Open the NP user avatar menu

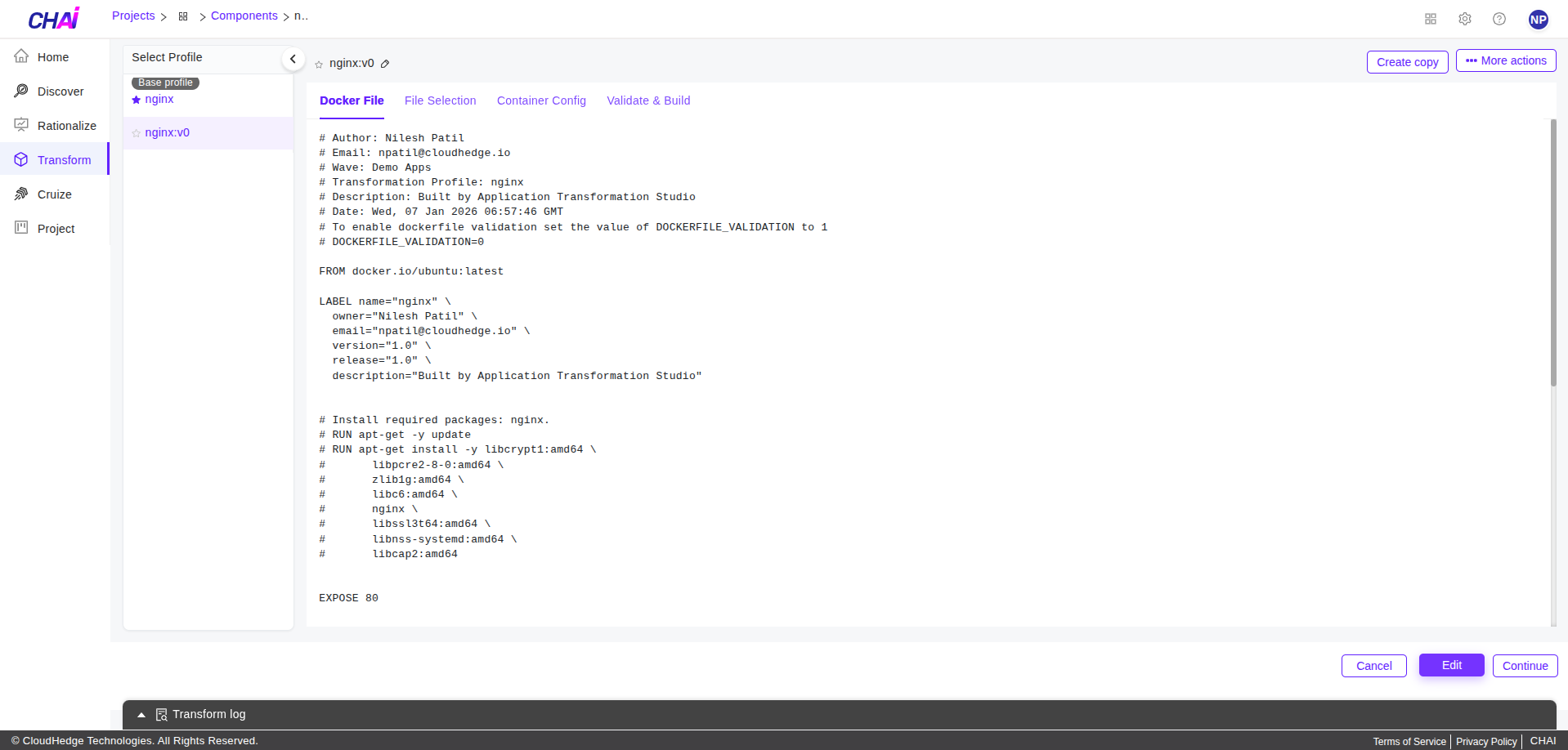pos(1539,19)
